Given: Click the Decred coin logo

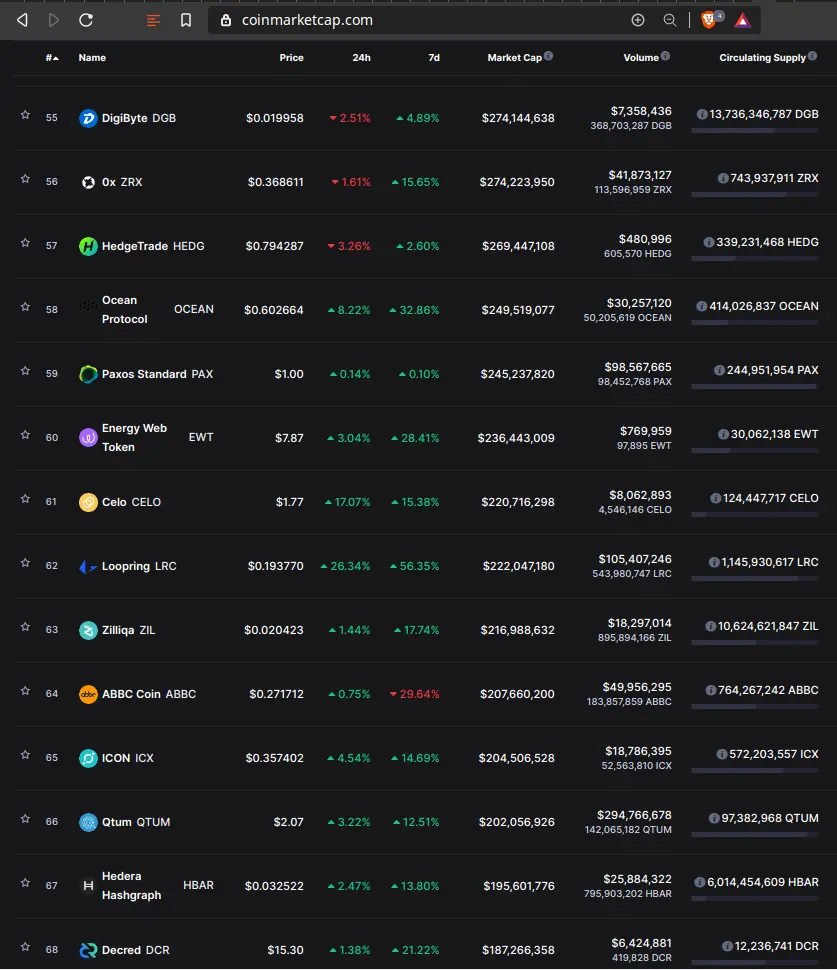Looking at the screenshot, I should [88, 950].
